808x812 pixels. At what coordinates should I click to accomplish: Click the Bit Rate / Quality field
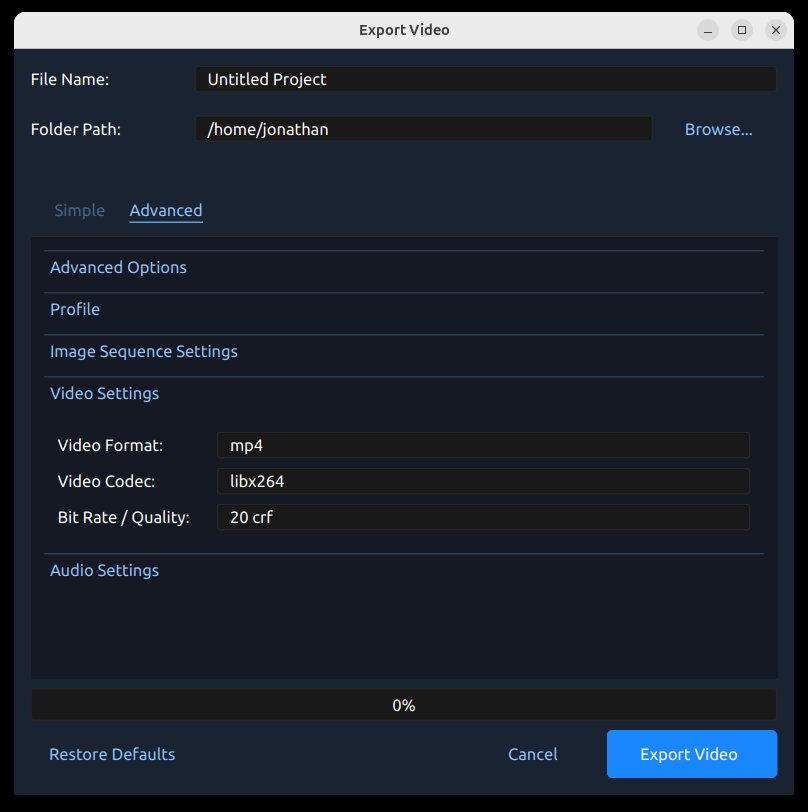(483, 517)
